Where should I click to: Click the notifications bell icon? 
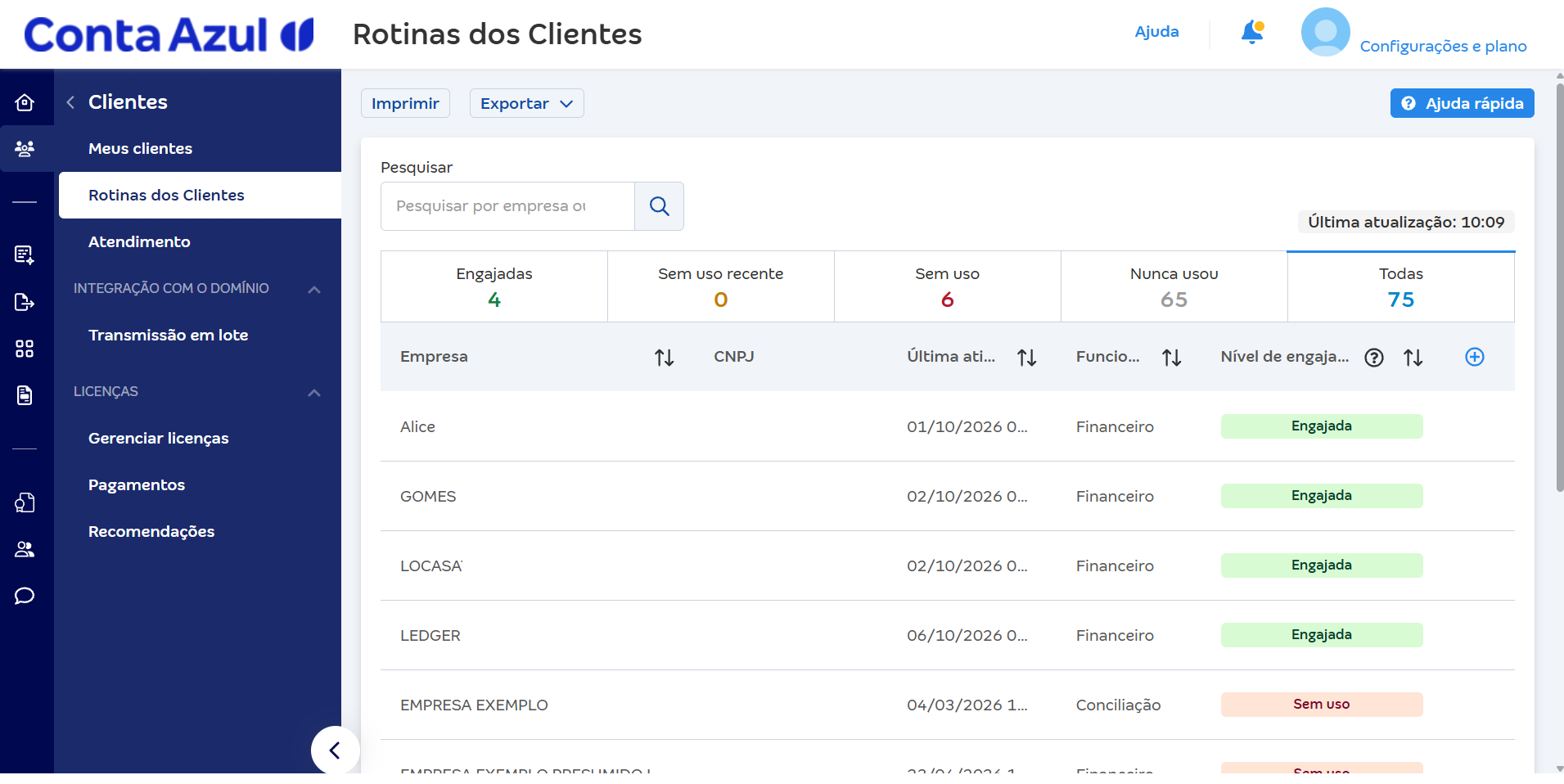click(1252, 32)
